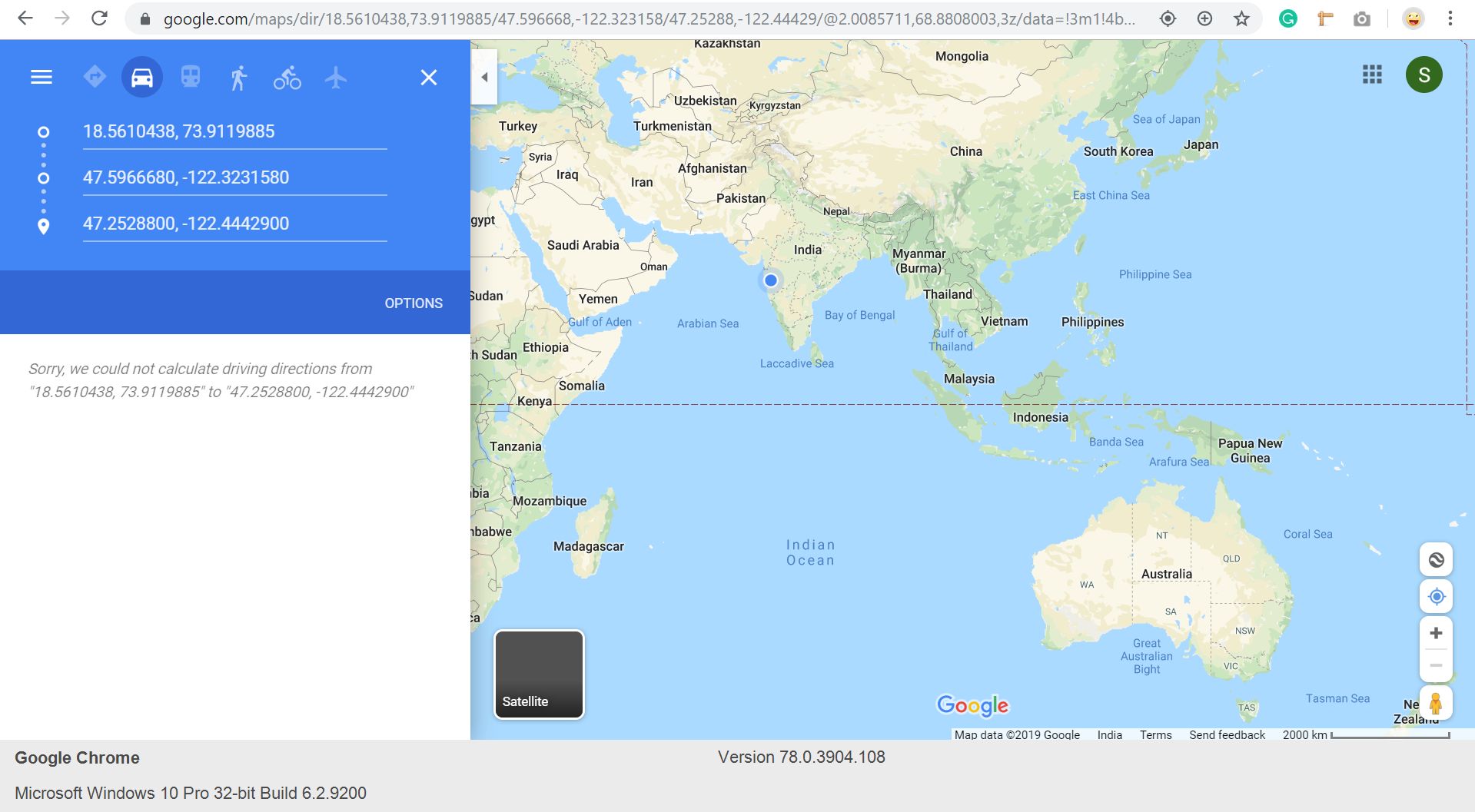Open the camera screenshot extension
The width and height of the screenshot is (1475, 812).
(1362, 18)
